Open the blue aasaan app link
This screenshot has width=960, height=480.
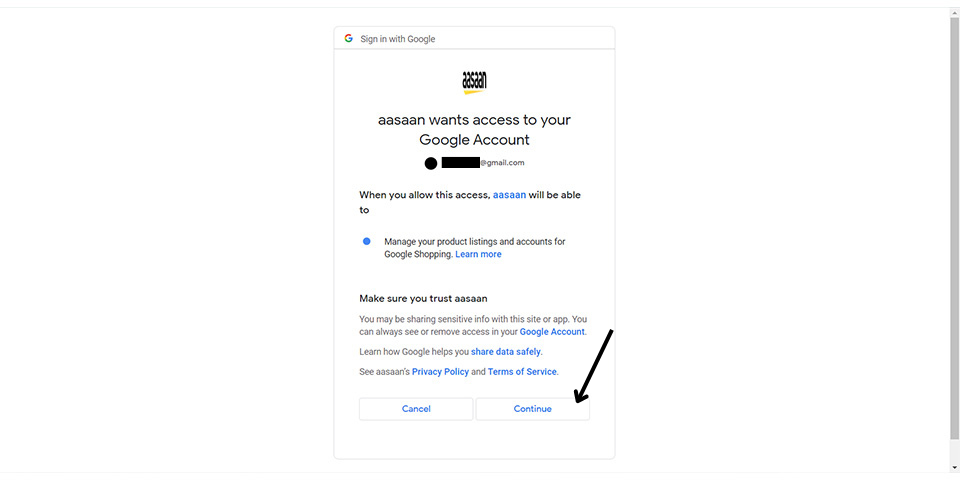(509, 195)
